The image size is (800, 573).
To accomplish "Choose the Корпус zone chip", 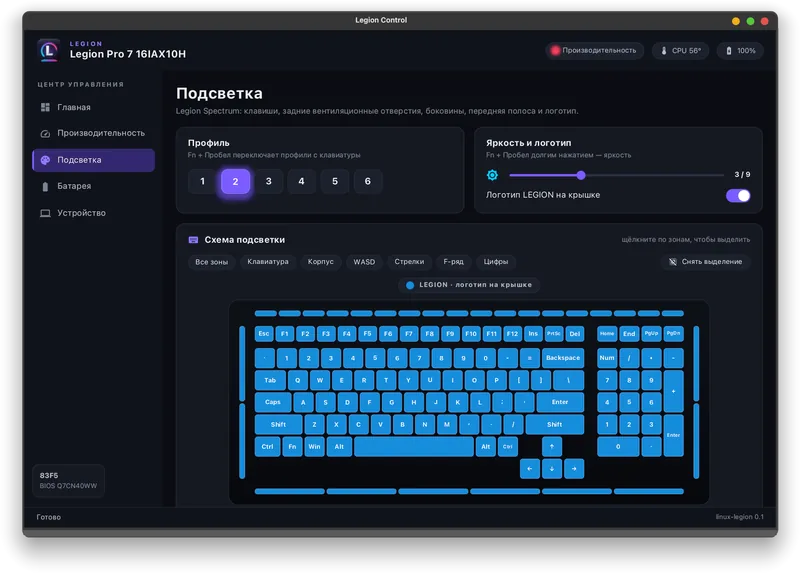I will (x=320, y=262).
